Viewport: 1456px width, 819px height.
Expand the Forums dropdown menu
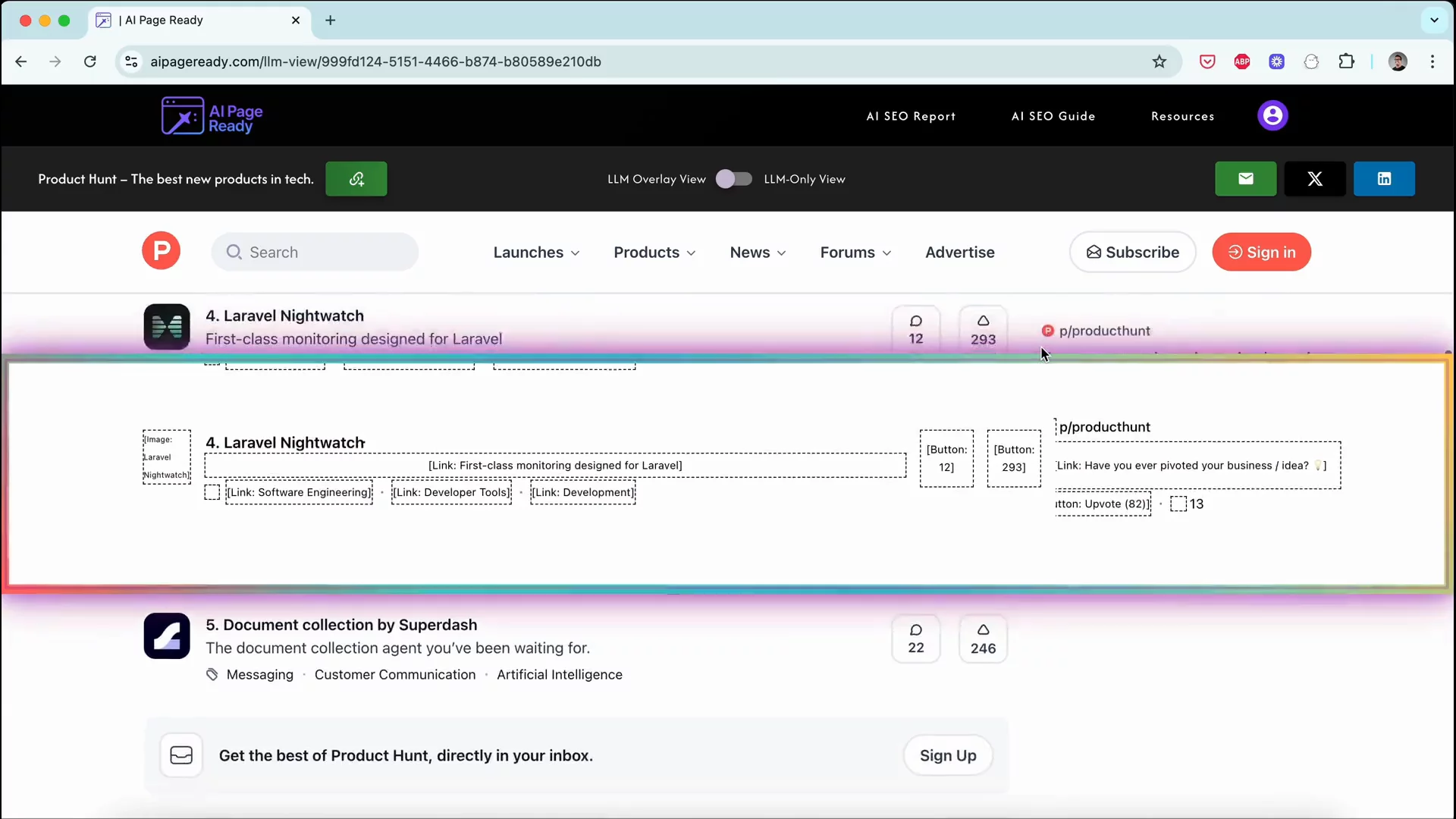[x=855, y=253]
